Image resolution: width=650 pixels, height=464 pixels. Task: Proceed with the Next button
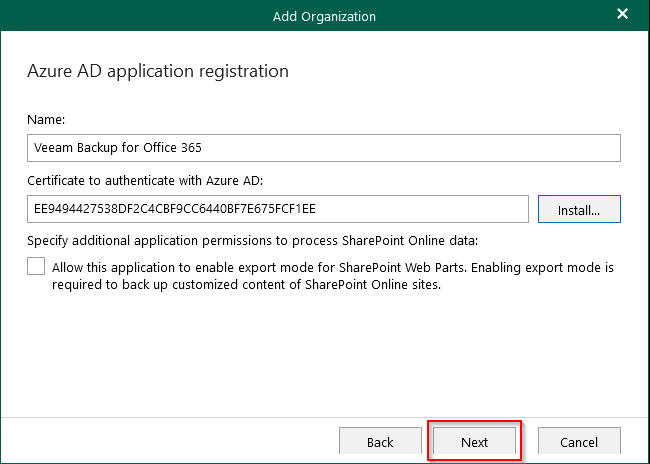tap(474, 442)
